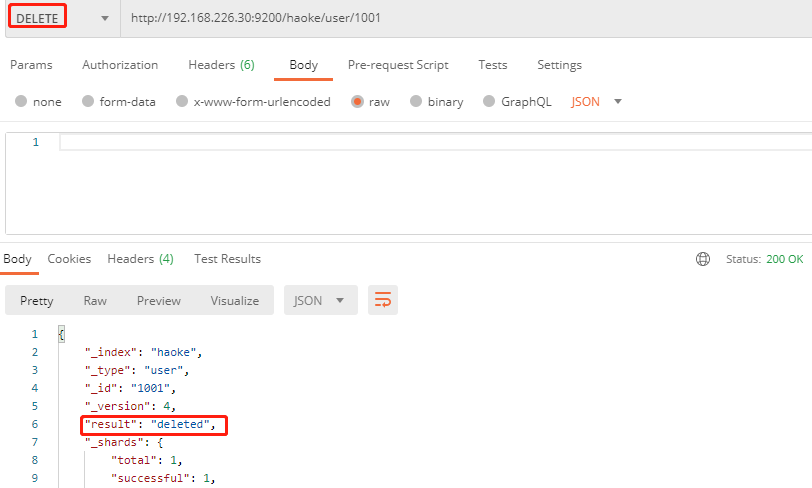
Task: Open the response Headers (4) tab
Action: pyautogui.click(x=140, y=259)
